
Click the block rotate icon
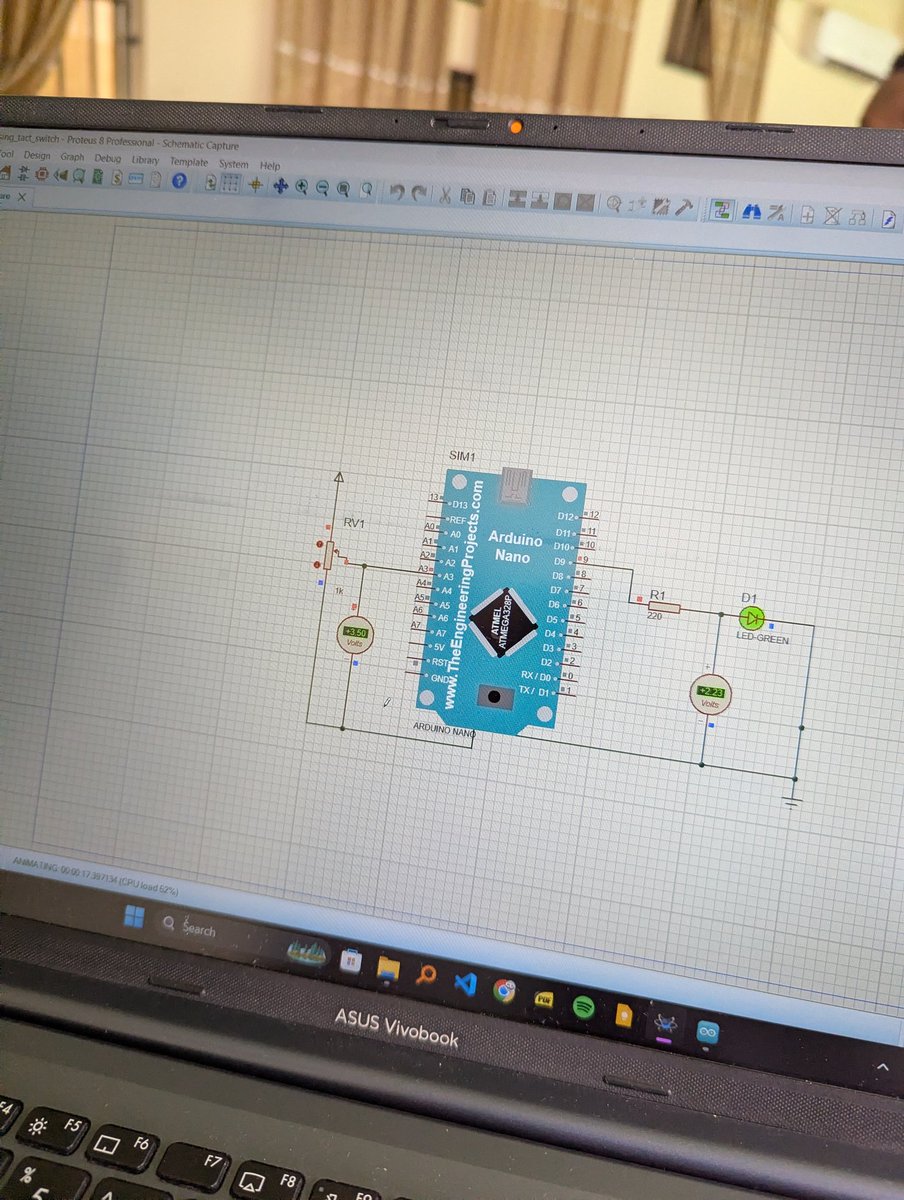[562, 201]
